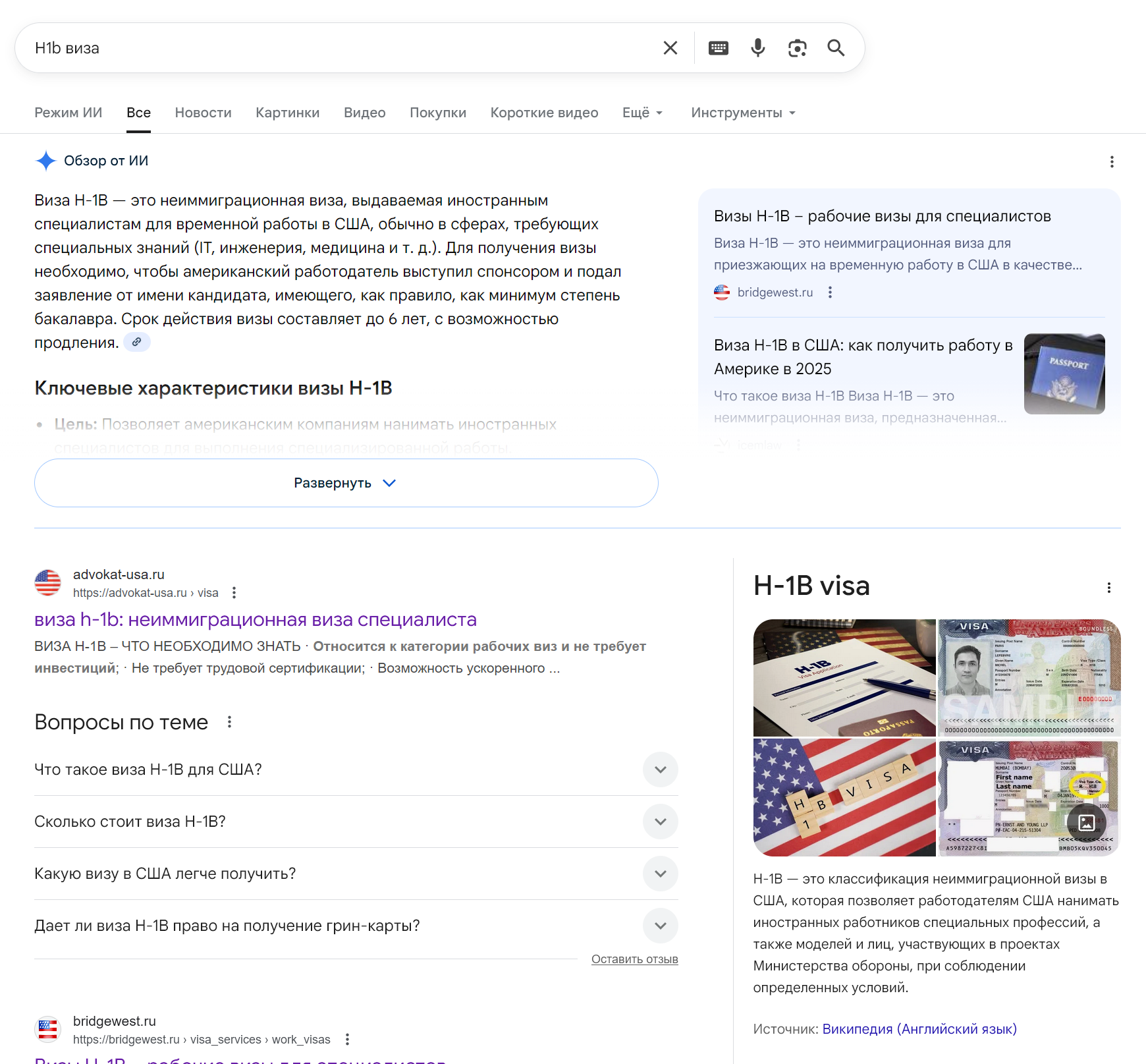Open the H1B VISA letter tiles flag image
Image resolution: width=1146 pixels, height=1064 pixels.
(x=844, y=798)
